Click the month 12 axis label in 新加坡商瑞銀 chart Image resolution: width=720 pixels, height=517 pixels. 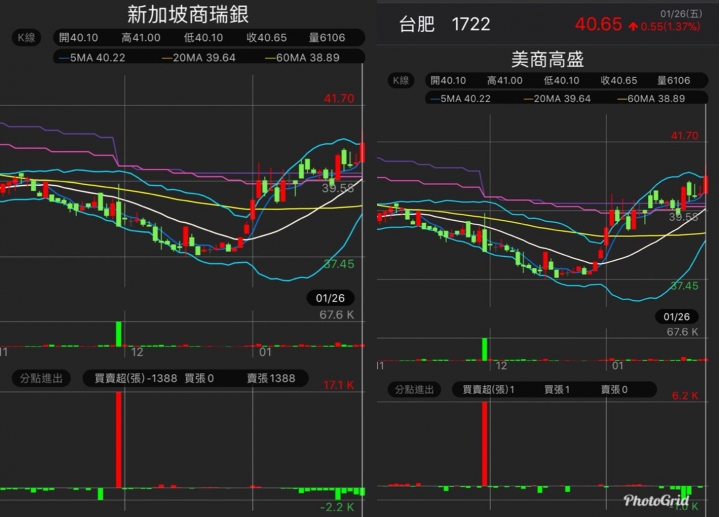click(137, 353)
